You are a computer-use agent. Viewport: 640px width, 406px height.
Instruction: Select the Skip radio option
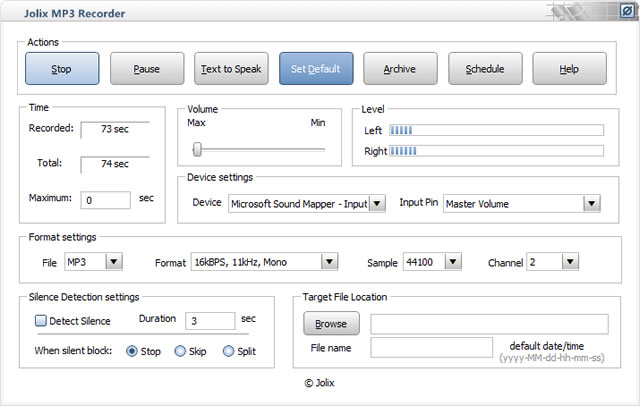point(180,351)
